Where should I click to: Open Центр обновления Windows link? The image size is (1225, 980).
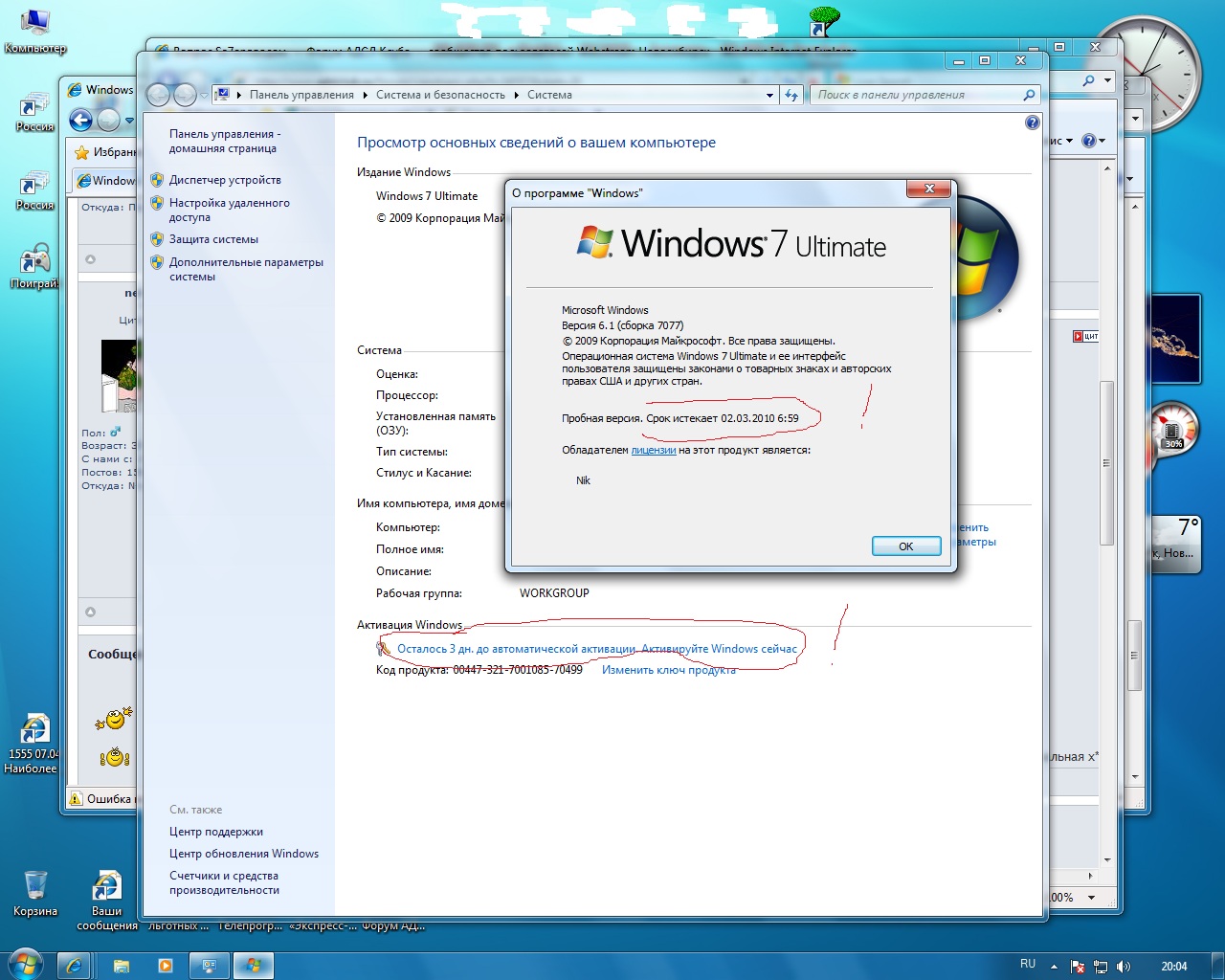(x=244, y=854)
